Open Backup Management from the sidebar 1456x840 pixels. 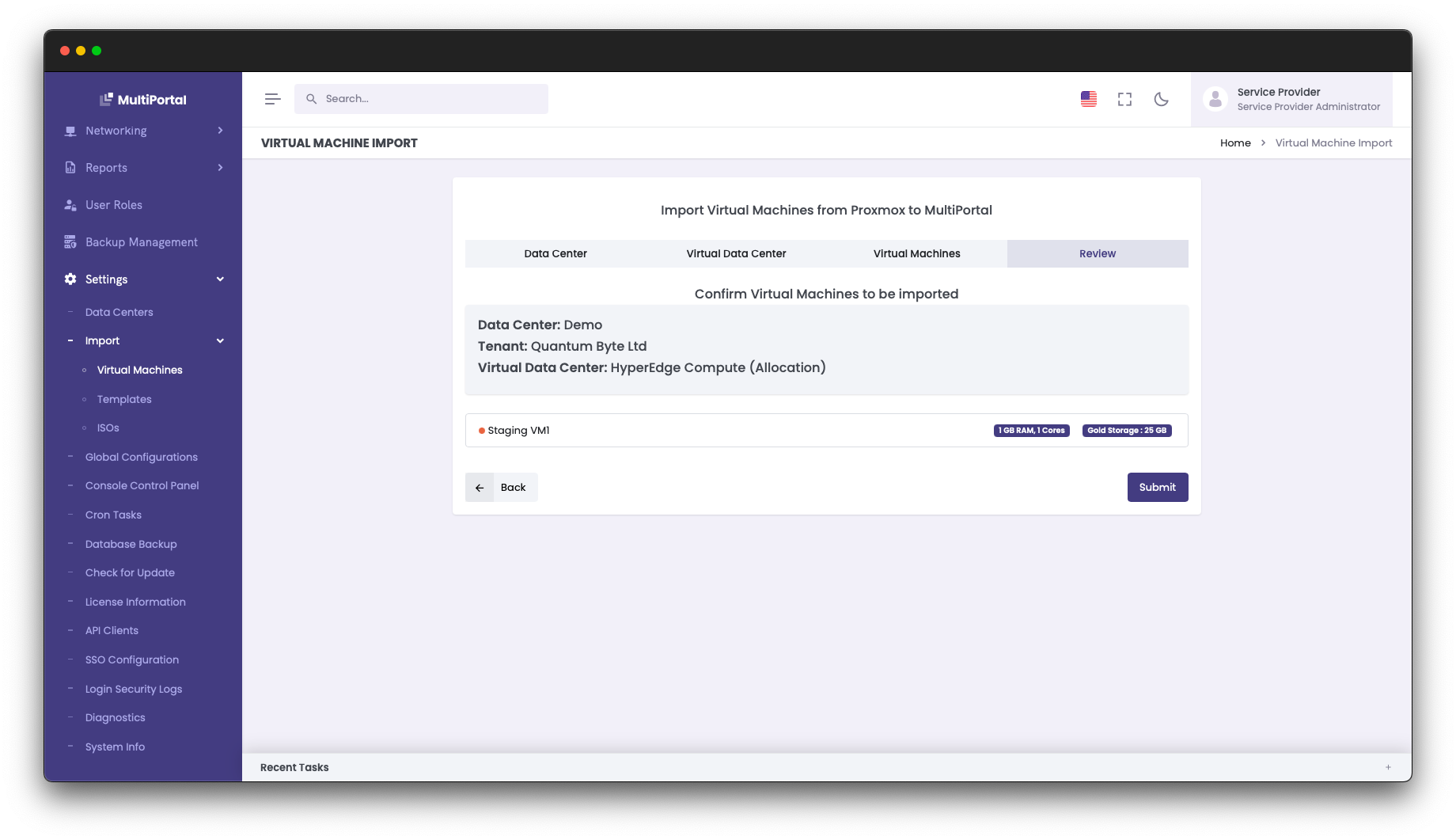coord(141,241)
